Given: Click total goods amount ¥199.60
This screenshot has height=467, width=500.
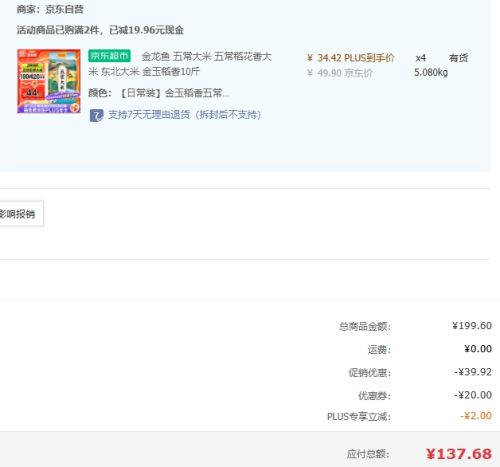Looking at the screenshot, I should pos(472,326).
